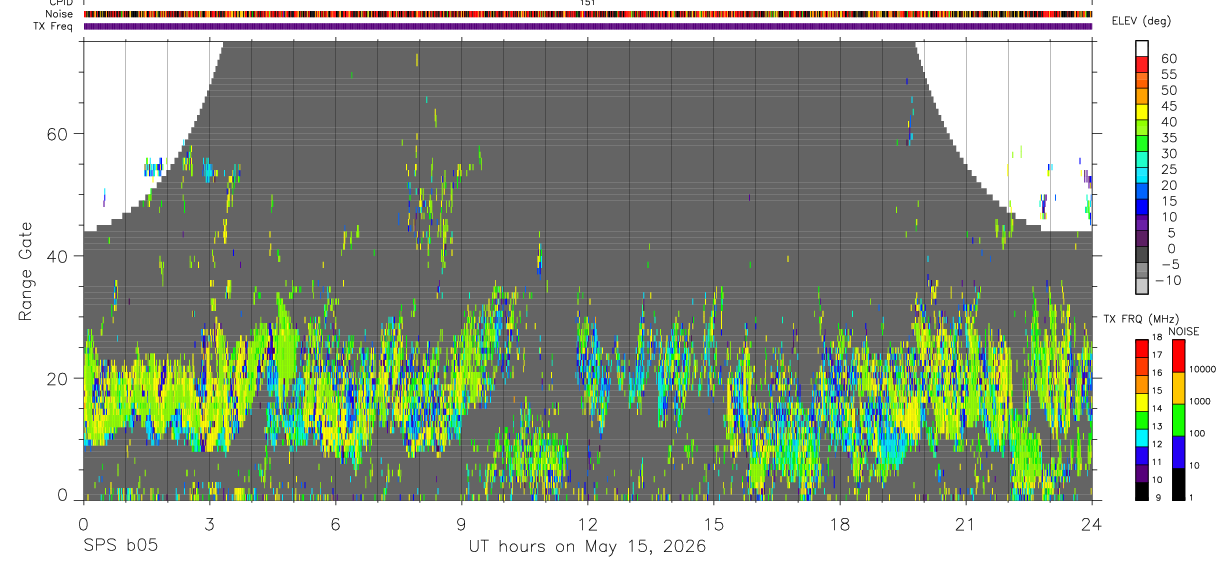The width and height of the screenshot is (1228, 567).
Task: Click the 21 hour tick label
Action: pos(965,524)
